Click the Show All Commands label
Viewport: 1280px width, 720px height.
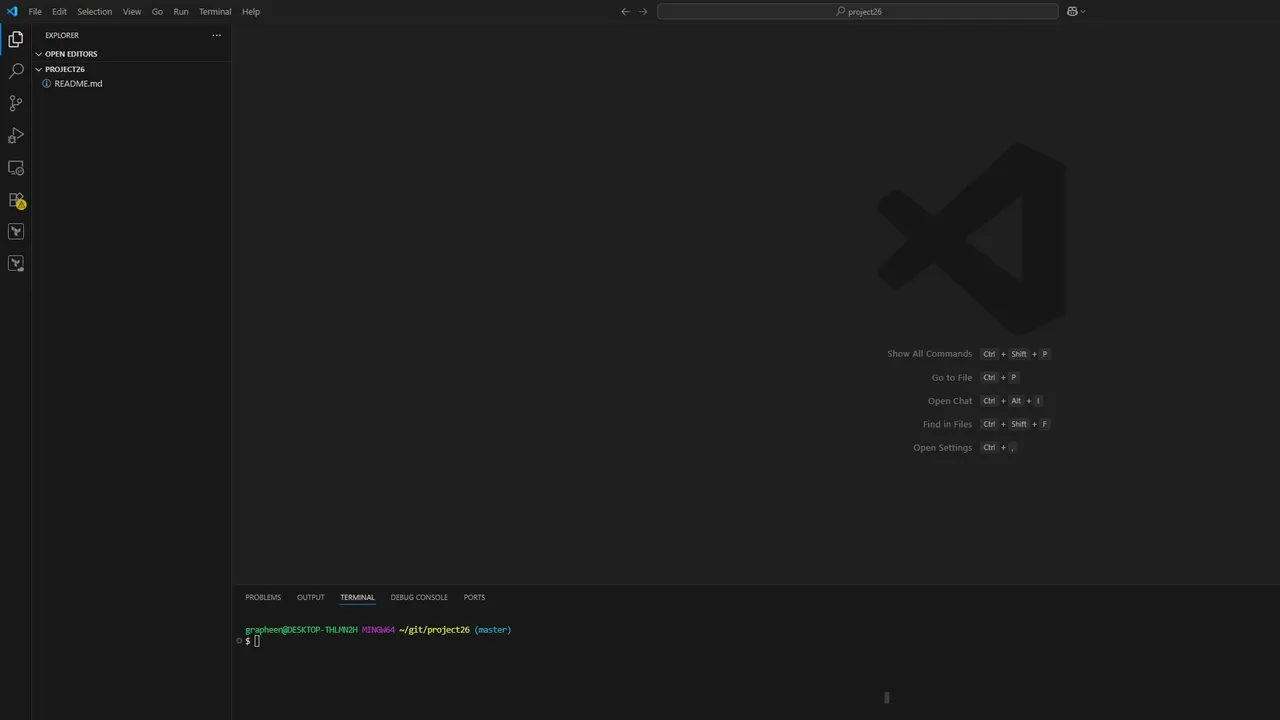coord(929,354)
